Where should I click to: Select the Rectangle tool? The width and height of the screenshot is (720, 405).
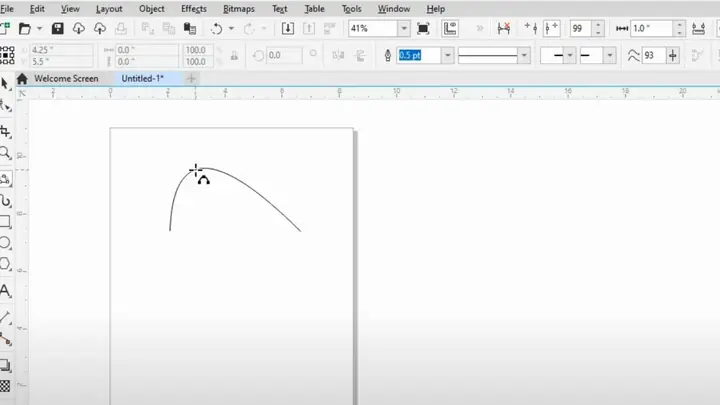6,222
